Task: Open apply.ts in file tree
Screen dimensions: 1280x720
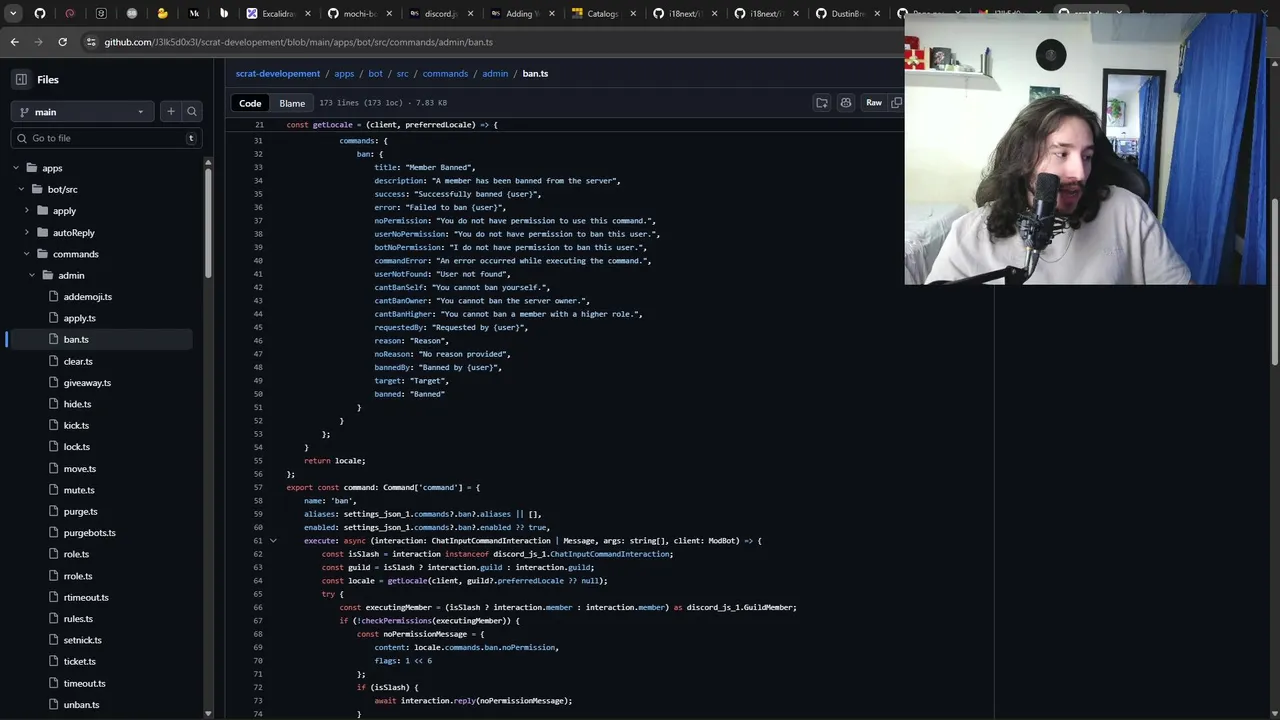Action: coord(80,318)
